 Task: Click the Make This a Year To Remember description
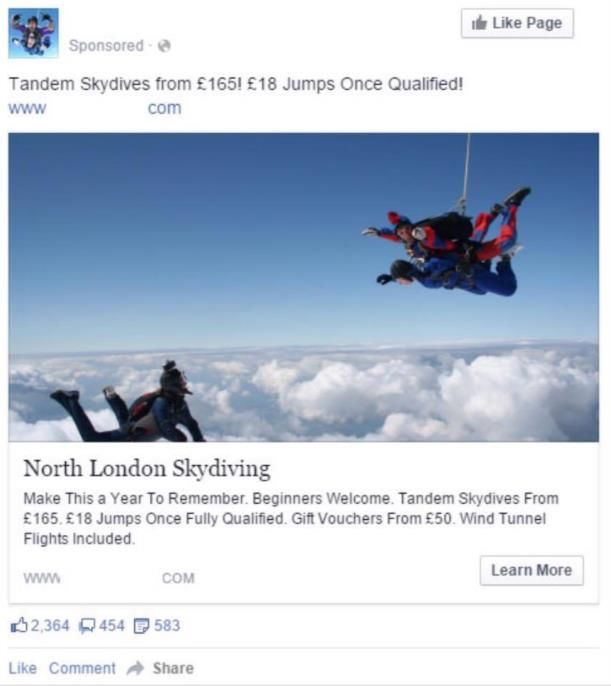[x=291, y=518]
